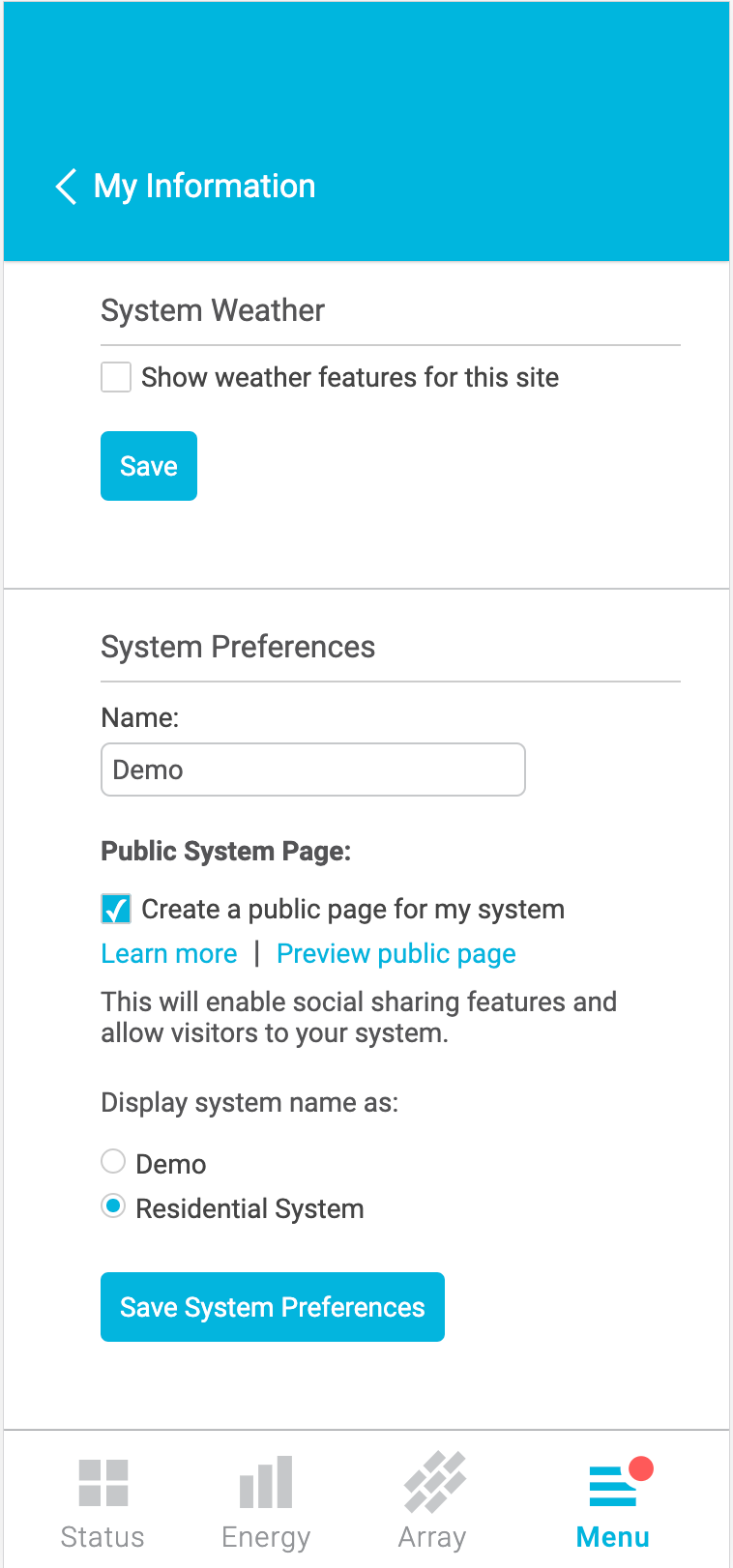Uncheck create a public page for my system
The image size is (733, 1568).
[x=114, y=909]
